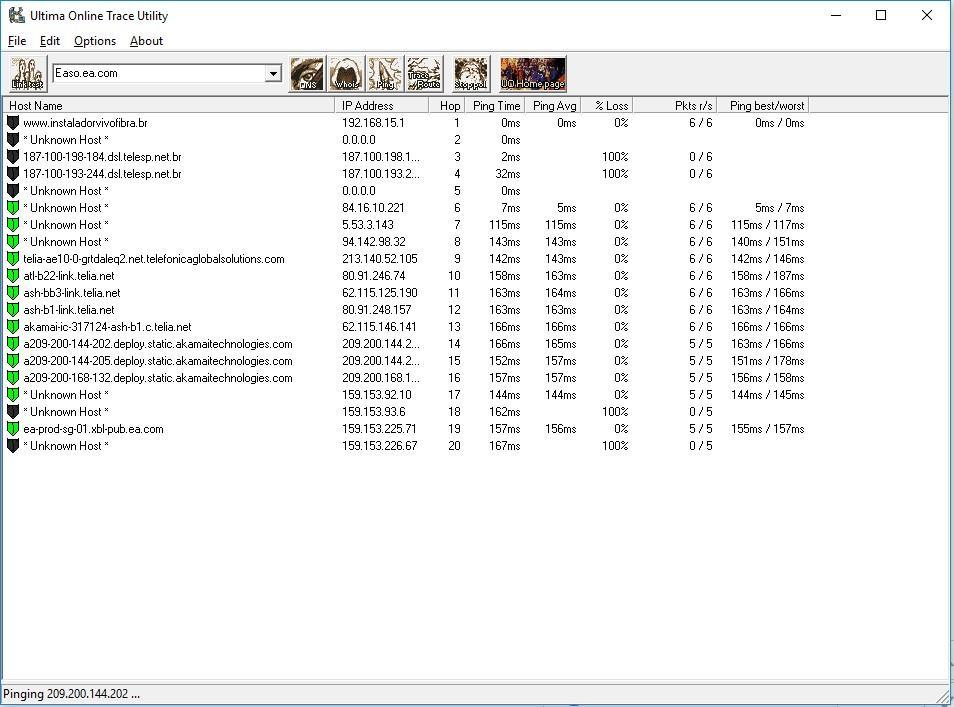954x707 pixels.
Task: Click IP address 5.53.3.143
Action: [x=367, y=225]
